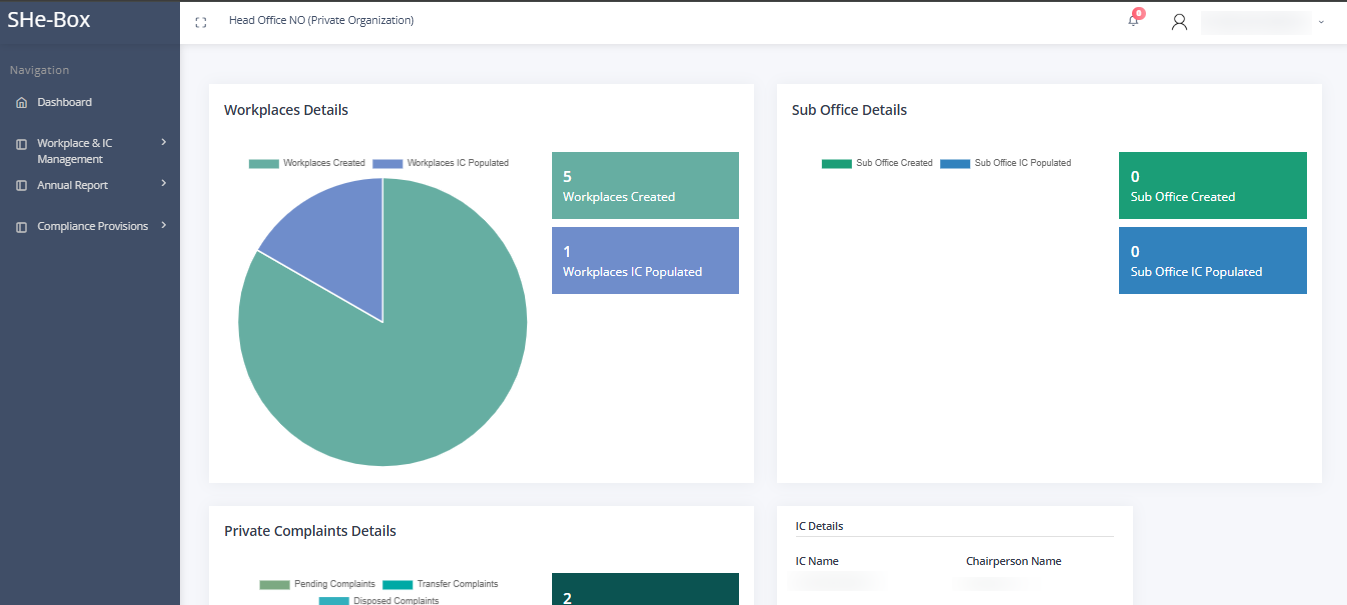Open the notifications bell icon
The width and height of the screenshot is (1347, 605).
[x=1133, y=21]
